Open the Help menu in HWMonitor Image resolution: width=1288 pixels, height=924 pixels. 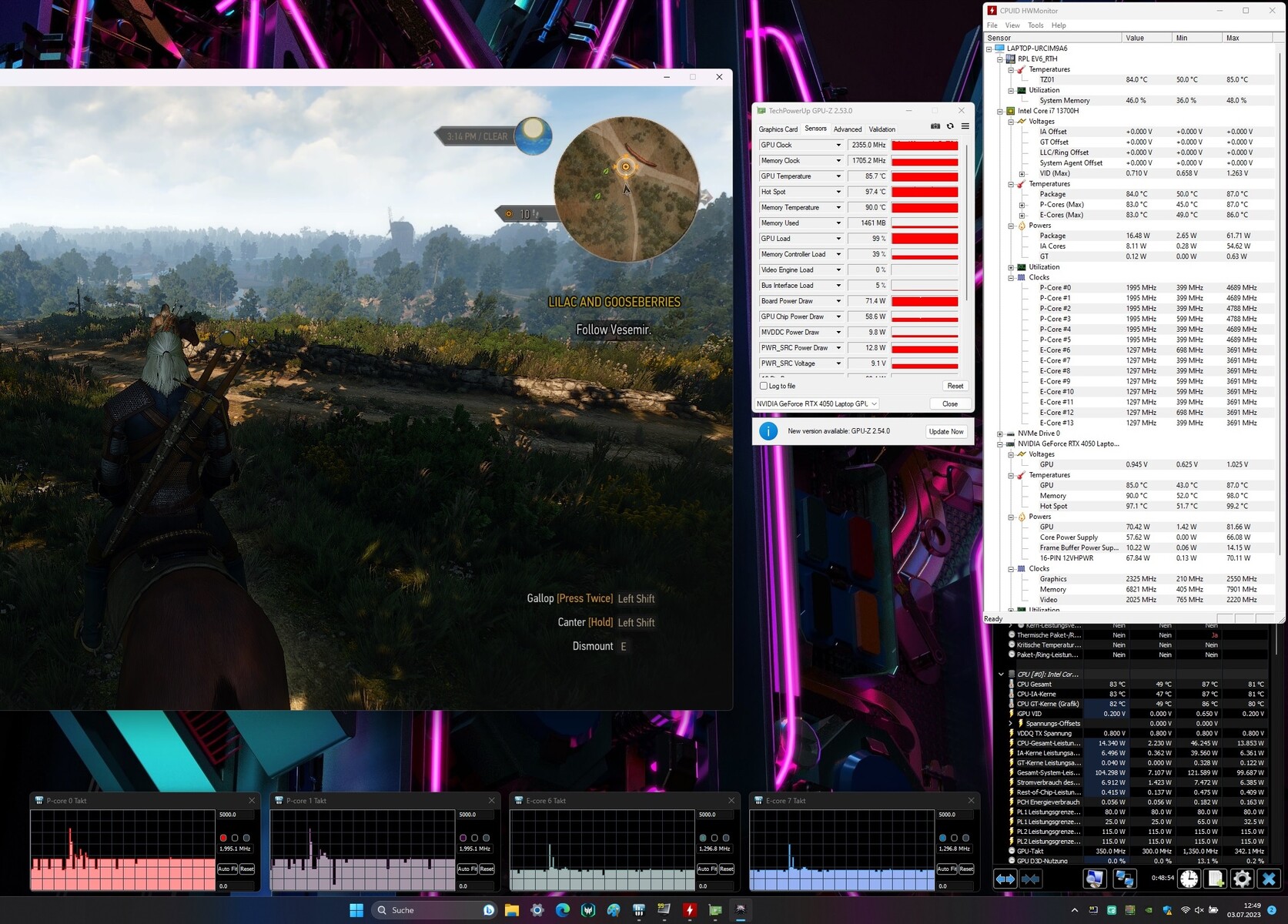(1059, 25)
